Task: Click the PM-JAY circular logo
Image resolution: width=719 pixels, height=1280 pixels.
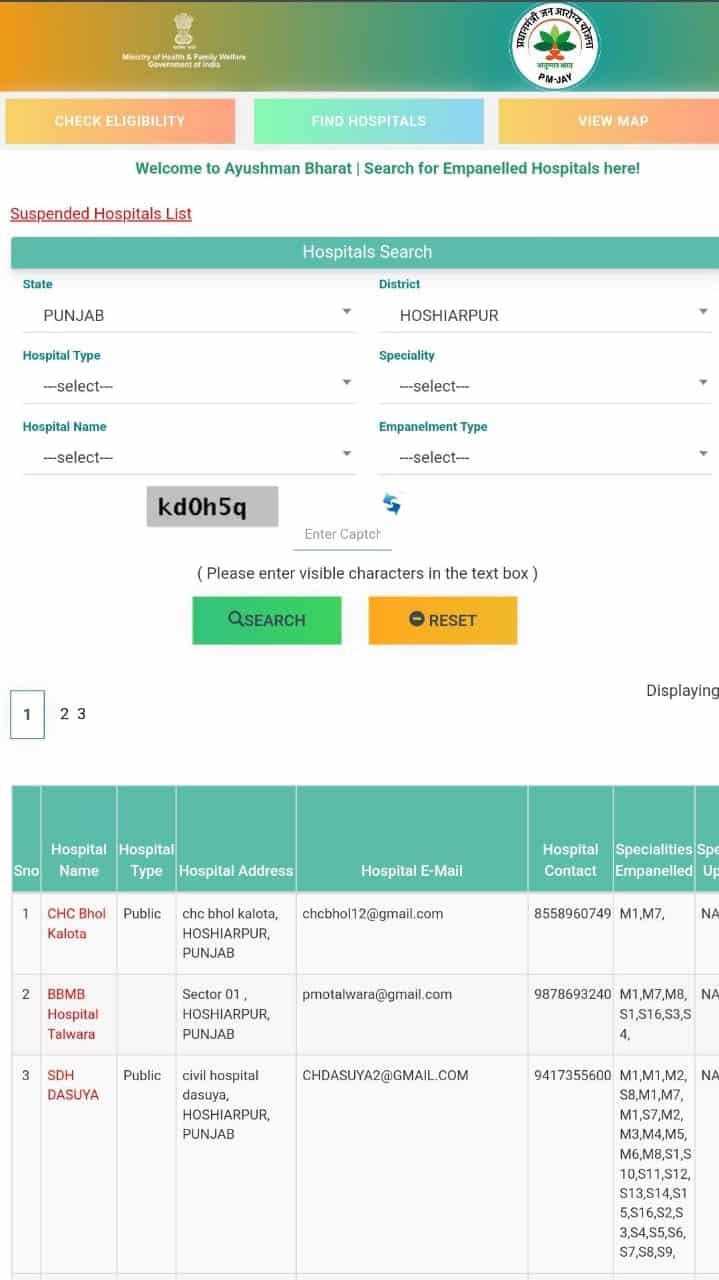Action: 554,46
